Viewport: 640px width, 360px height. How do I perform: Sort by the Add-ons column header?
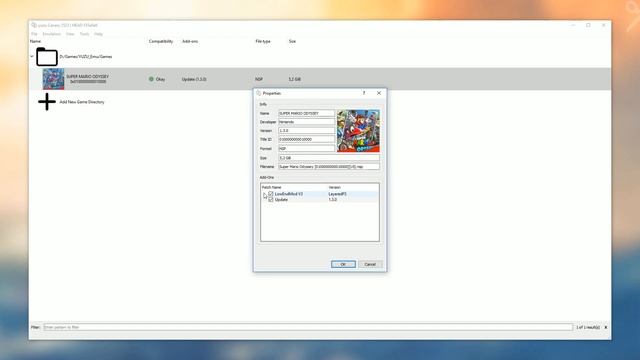pyautogui.click(x=190, y=41)
